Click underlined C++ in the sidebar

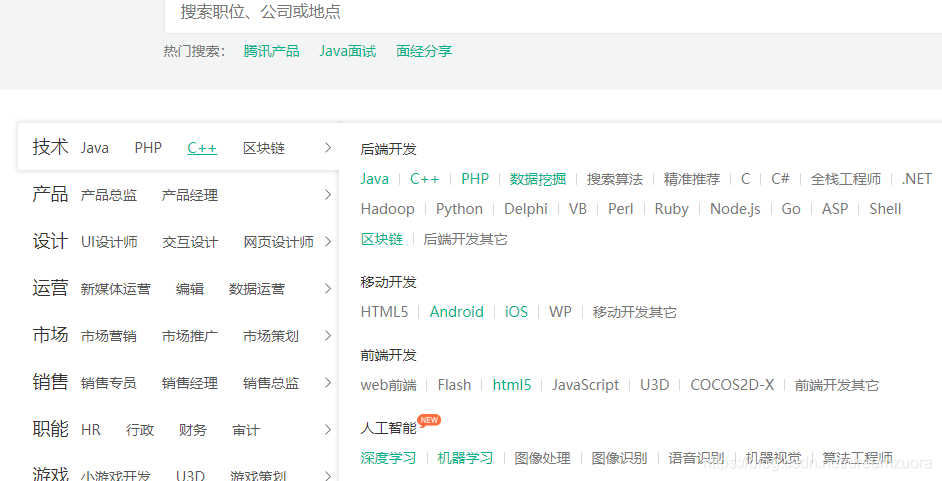[202, 148]
